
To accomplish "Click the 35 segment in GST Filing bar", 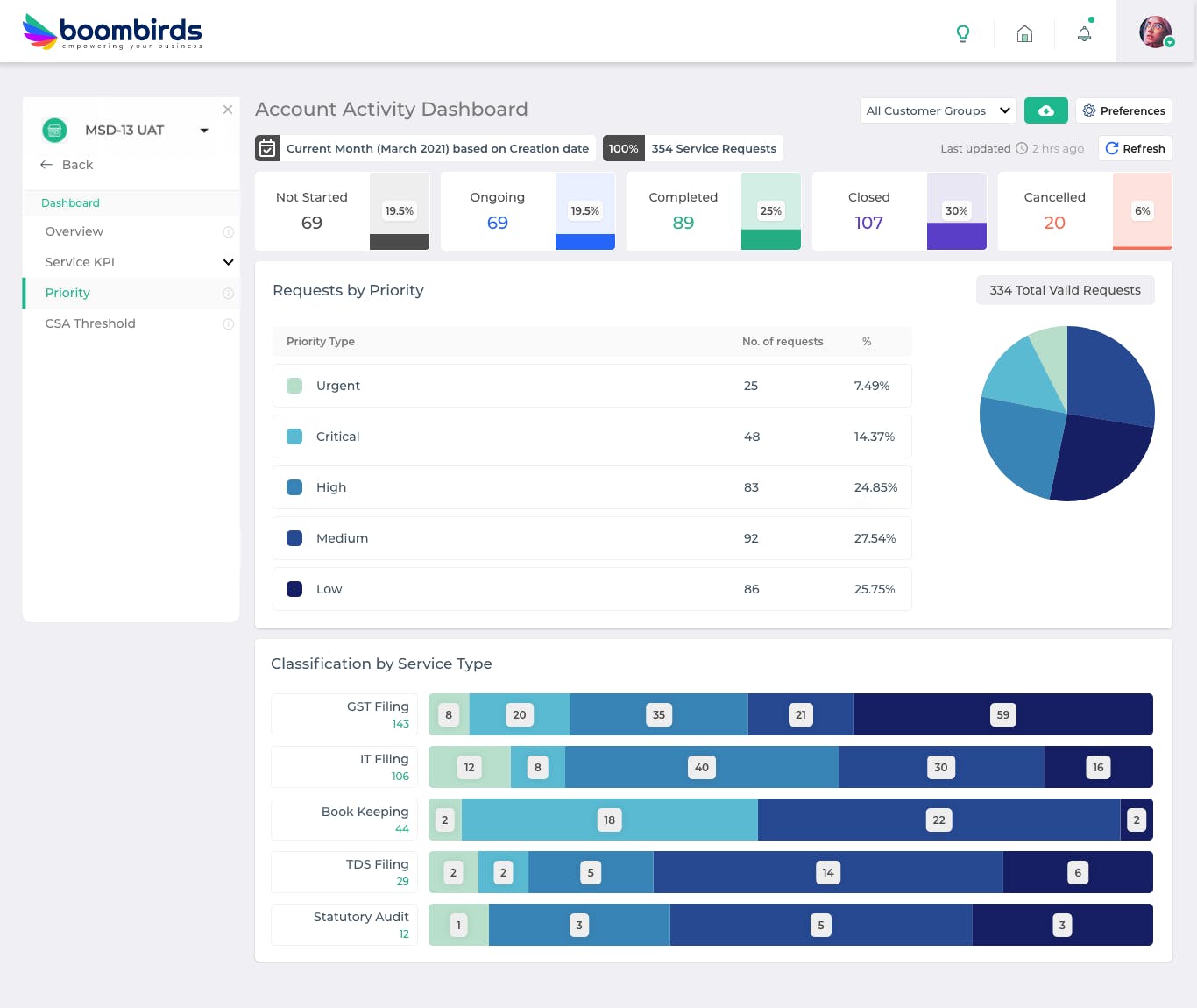I will [x=659, y=714].
